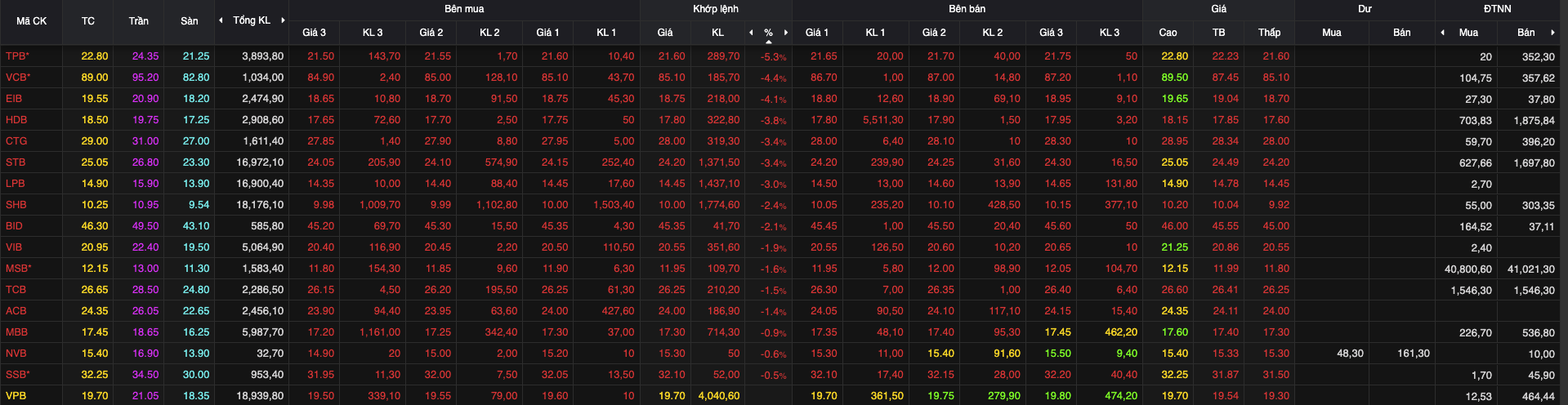This screenshot has height=405, width=1568.
Task: Click the ĐTNN group header
Action: [1498, 9]
